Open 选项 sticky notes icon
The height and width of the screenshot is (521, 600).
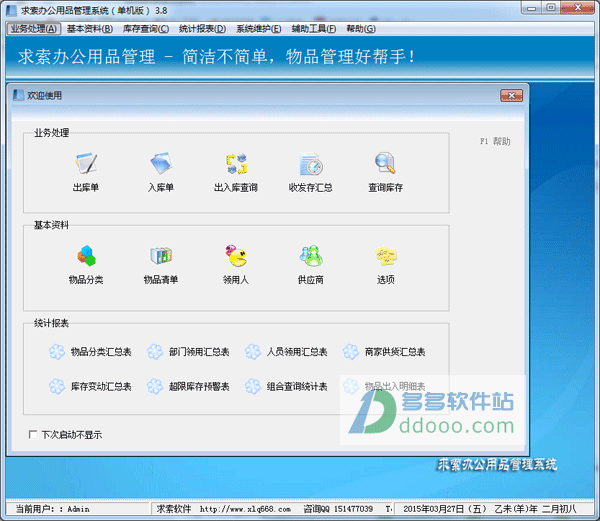tap(386, 256)
